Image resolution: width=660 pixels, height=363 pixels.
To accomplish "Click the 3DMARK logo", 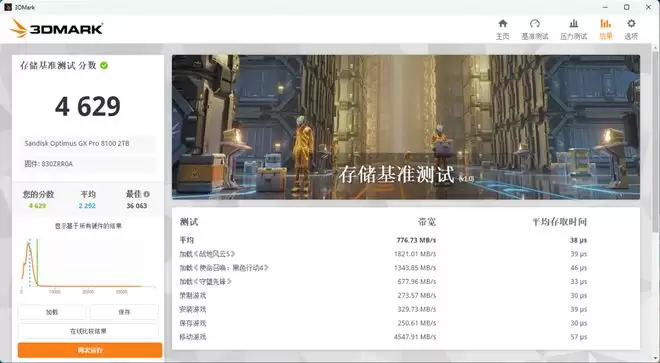I will [56, 29].
